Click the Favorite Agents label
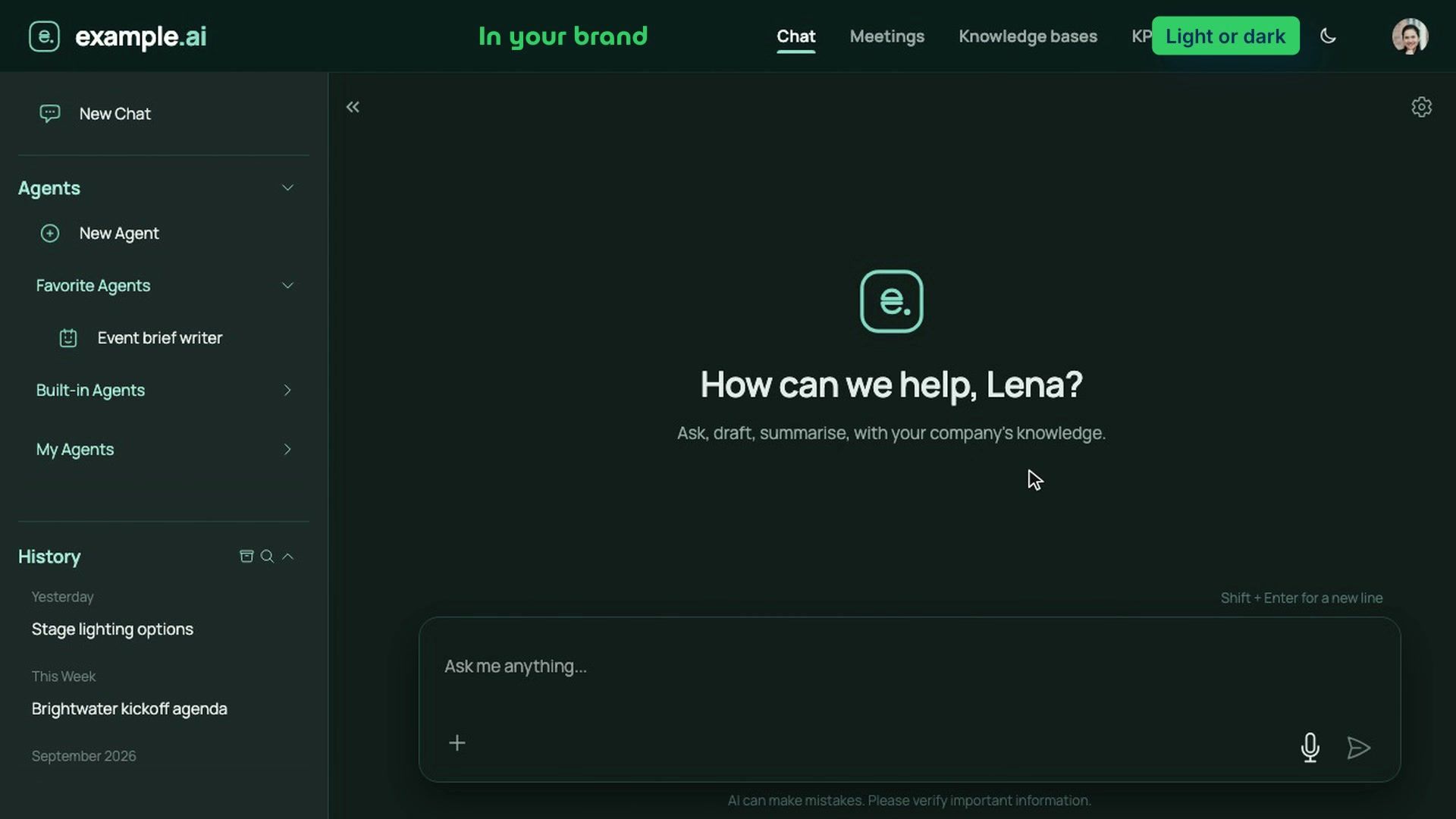Screen dimensions: 1456x819 93,286
